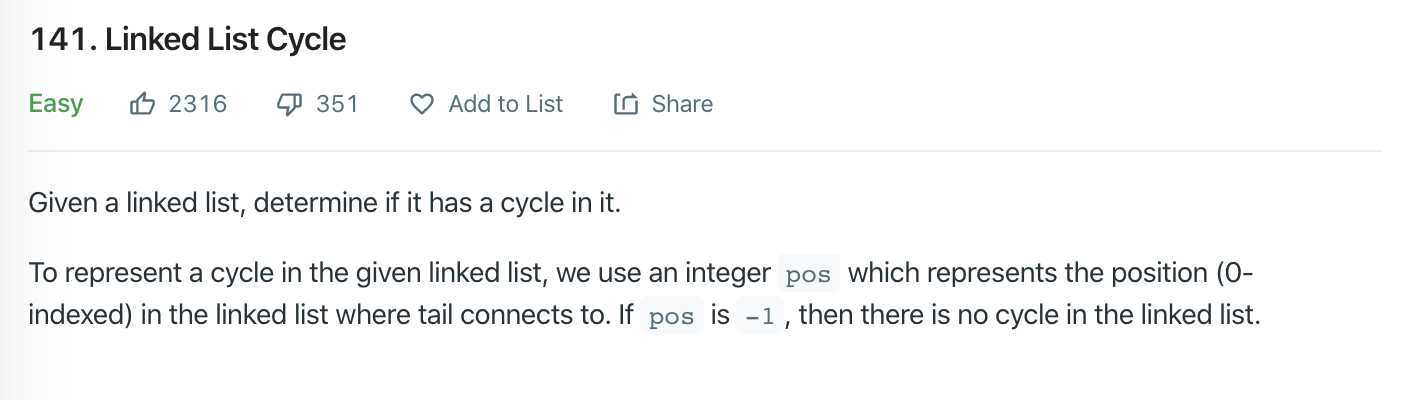Click the 351 dislikes count
This screenshot has height=400, width=1404.
337,104
